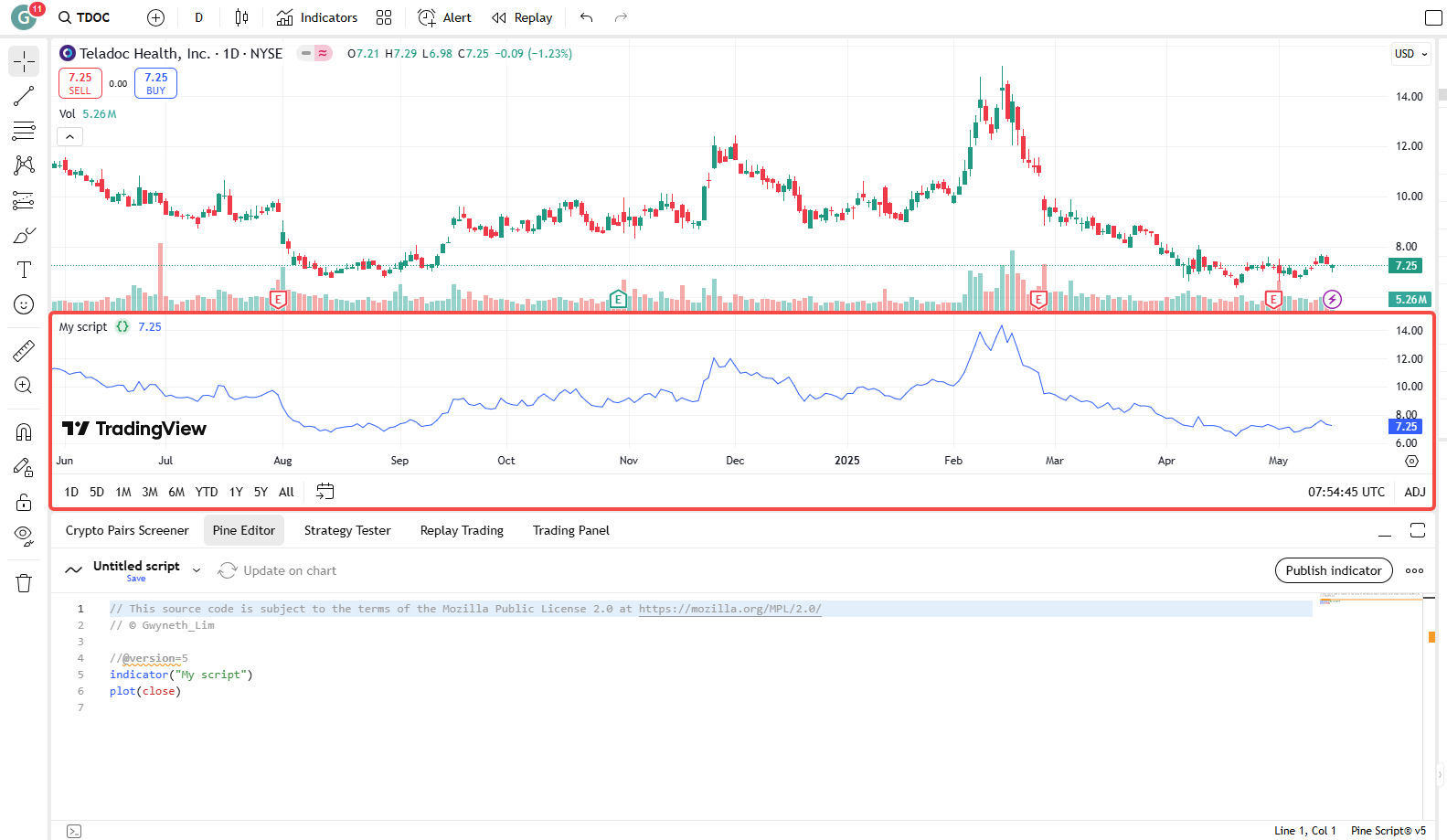Click the red 7.25 SELL button
Image resolution: width=1447 pixels, height=840 pixels.
(x=80, y=83)
